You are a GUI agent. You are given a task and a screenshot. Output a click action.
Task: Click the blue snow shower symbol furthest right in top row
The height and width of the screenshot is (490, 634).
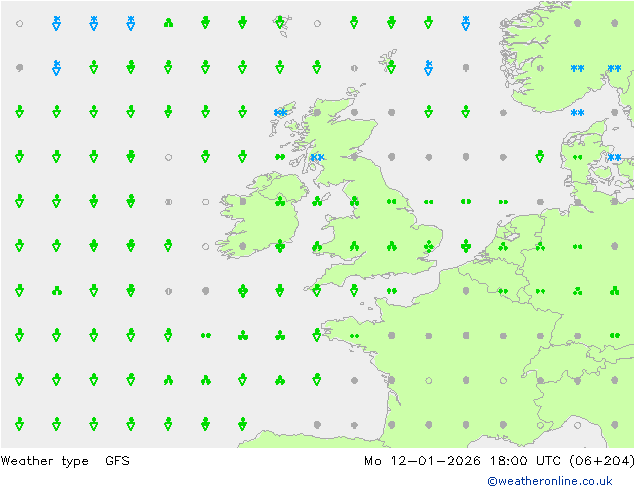pos(465,22)
